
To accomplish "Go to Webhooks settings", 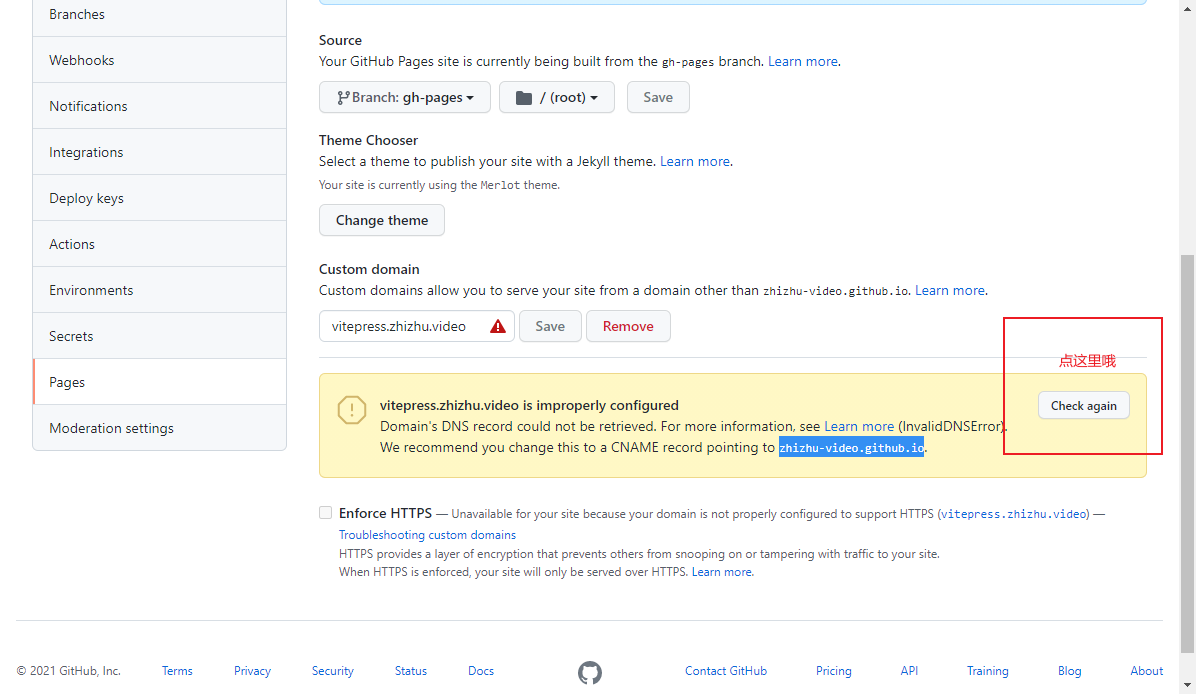I will [159, 60].
